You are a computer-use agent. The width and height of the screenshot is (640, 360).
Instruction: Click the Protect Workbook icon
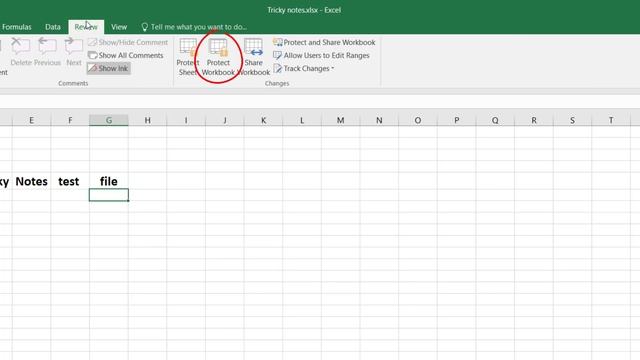(x=218, y=48)
